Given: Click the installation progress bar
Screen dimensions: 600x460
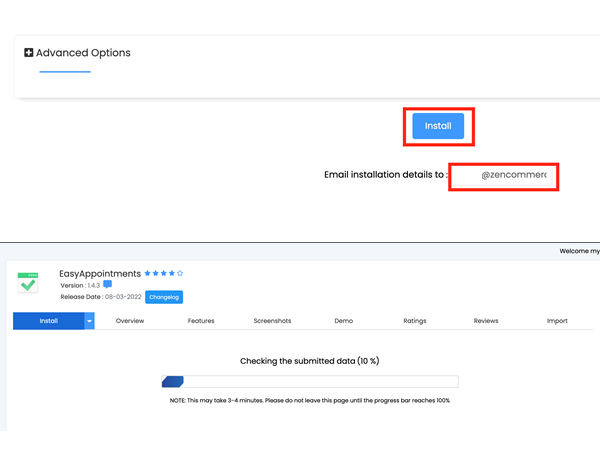Looking at the screenshot, I should click(x=310, y=382).
